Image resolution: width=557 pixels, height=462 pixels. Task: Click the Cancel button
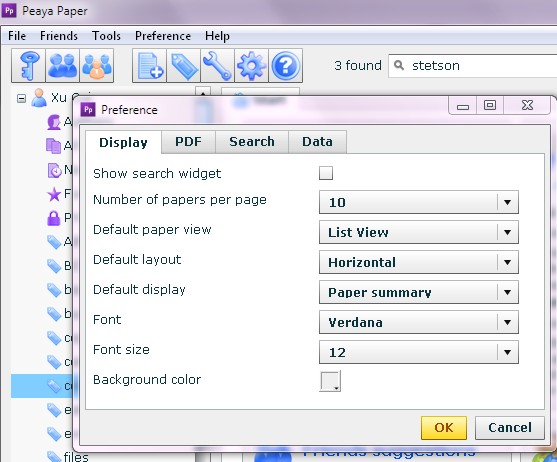[510, 428]
